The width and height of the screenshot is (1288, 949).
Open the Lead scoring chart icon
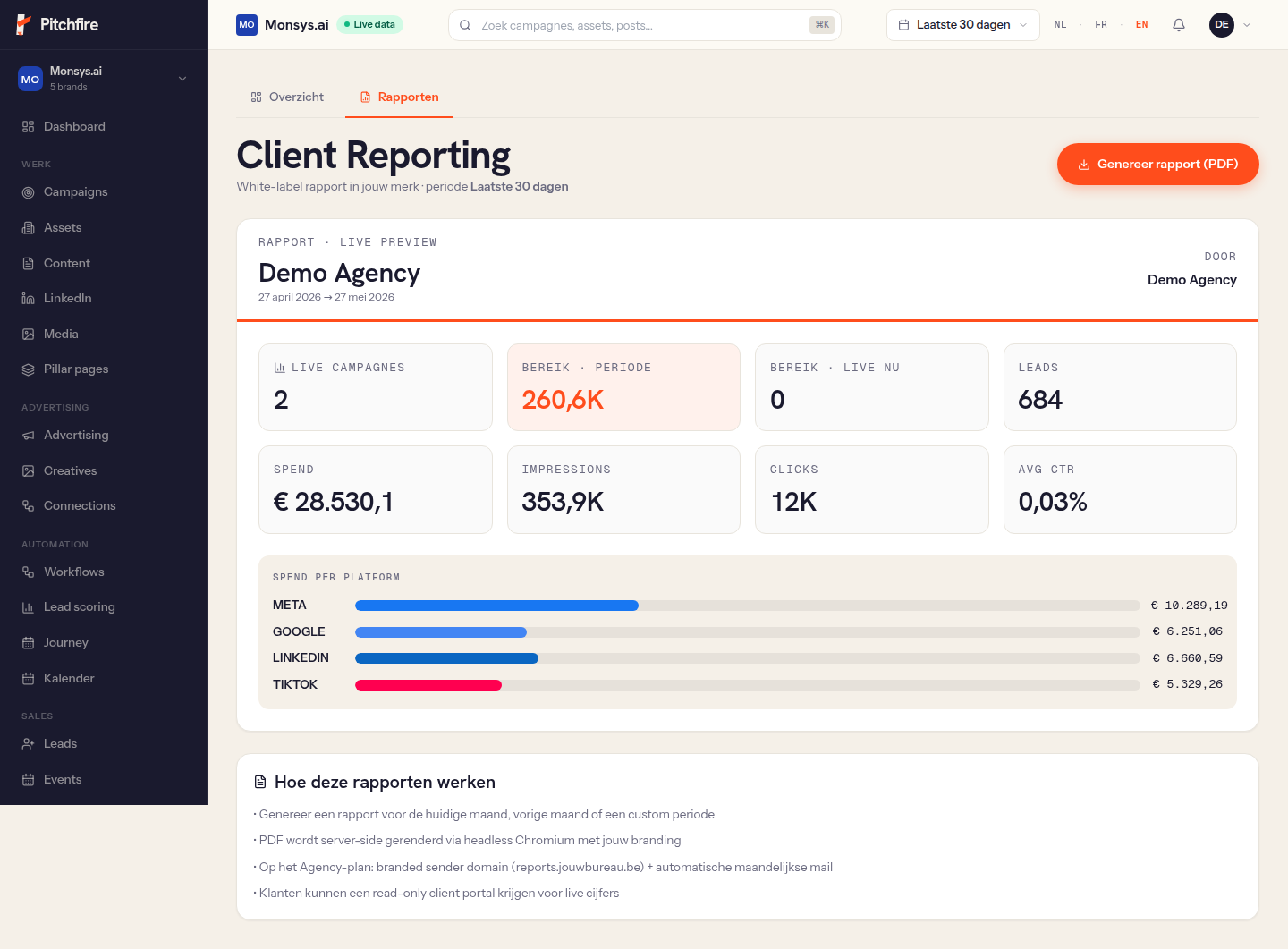28,607
